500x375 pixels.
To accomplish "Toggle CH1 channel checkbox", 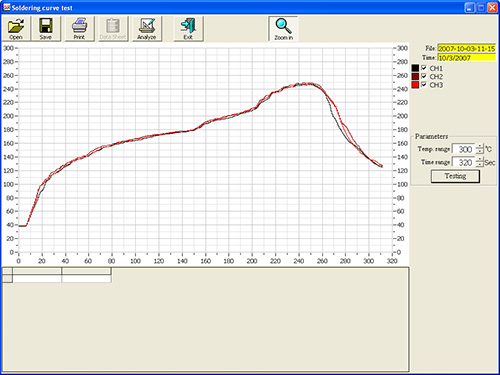I will pos(424,68).
